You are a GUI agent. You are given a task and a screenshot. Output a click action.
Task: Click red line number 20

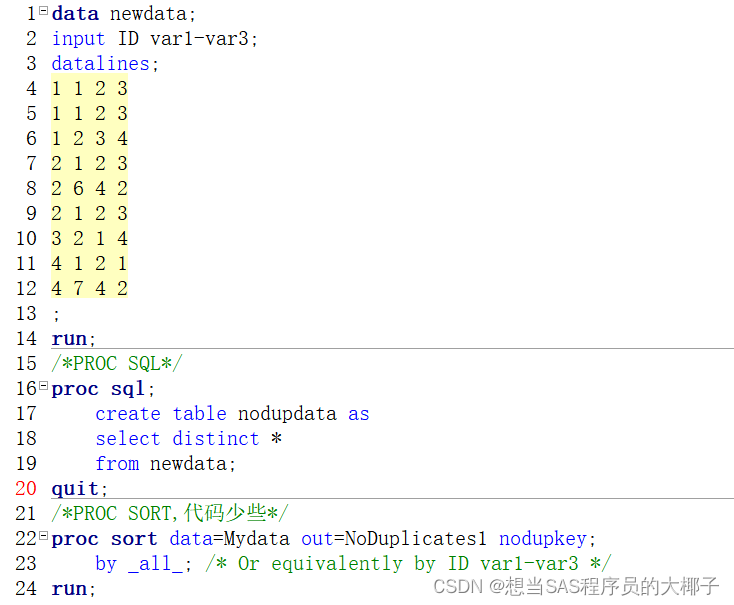pos(26,489)
